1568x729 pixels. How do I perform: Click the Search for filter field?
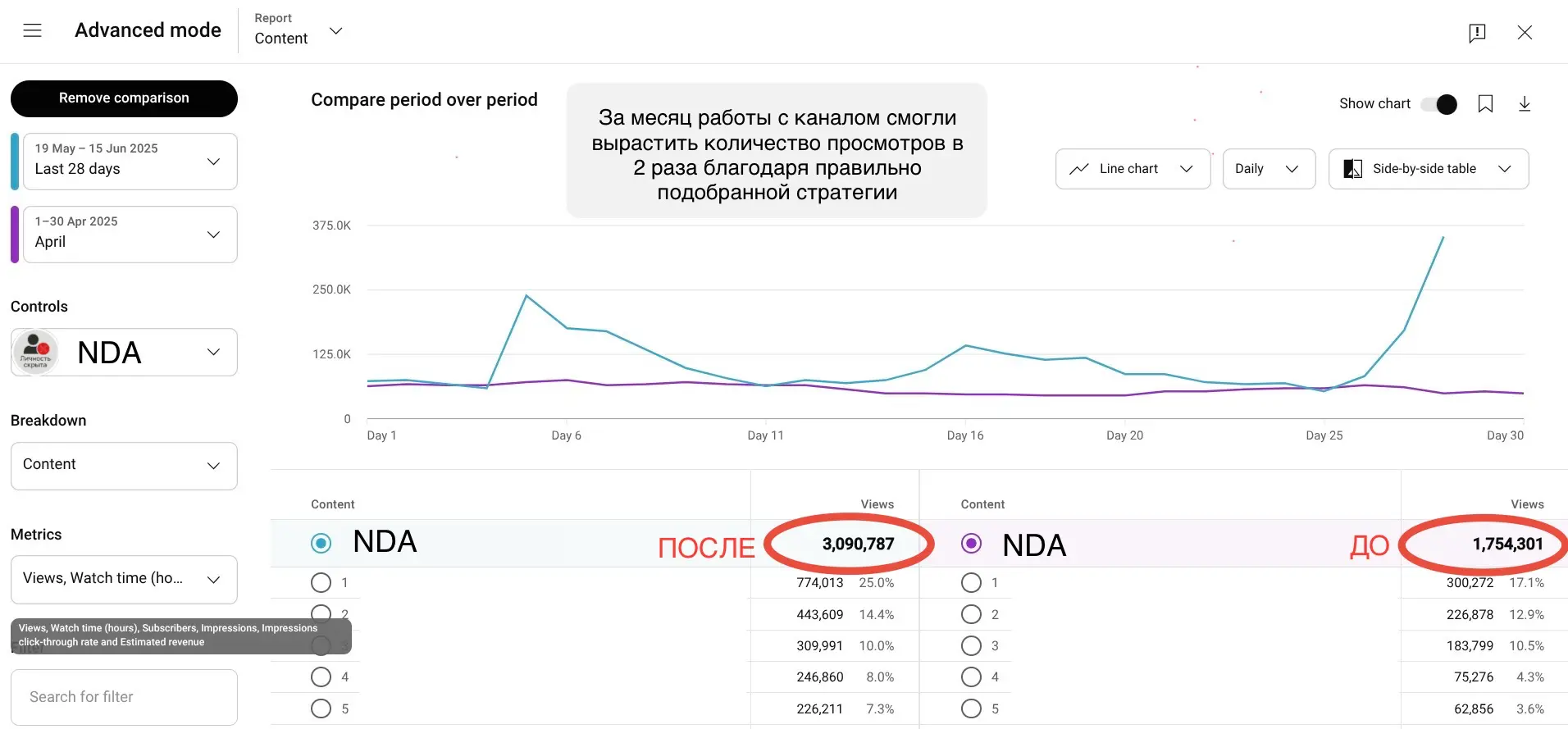124,697
